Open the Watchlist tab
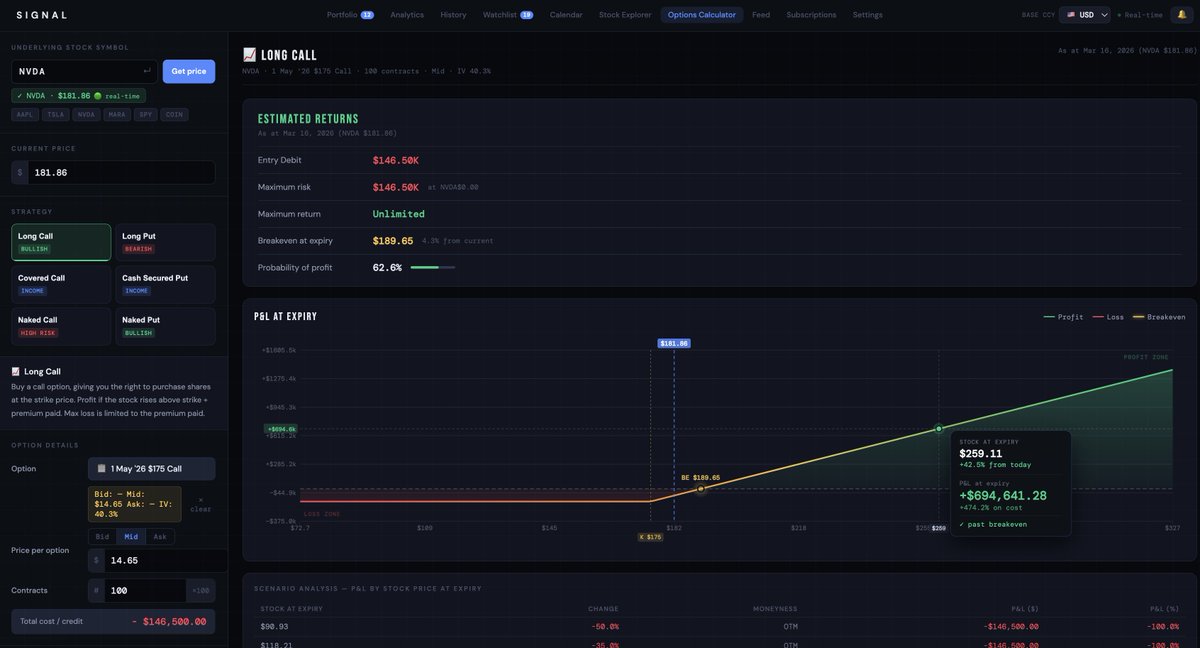Screen dimensions: 1200x648 [x=508, y=15]
